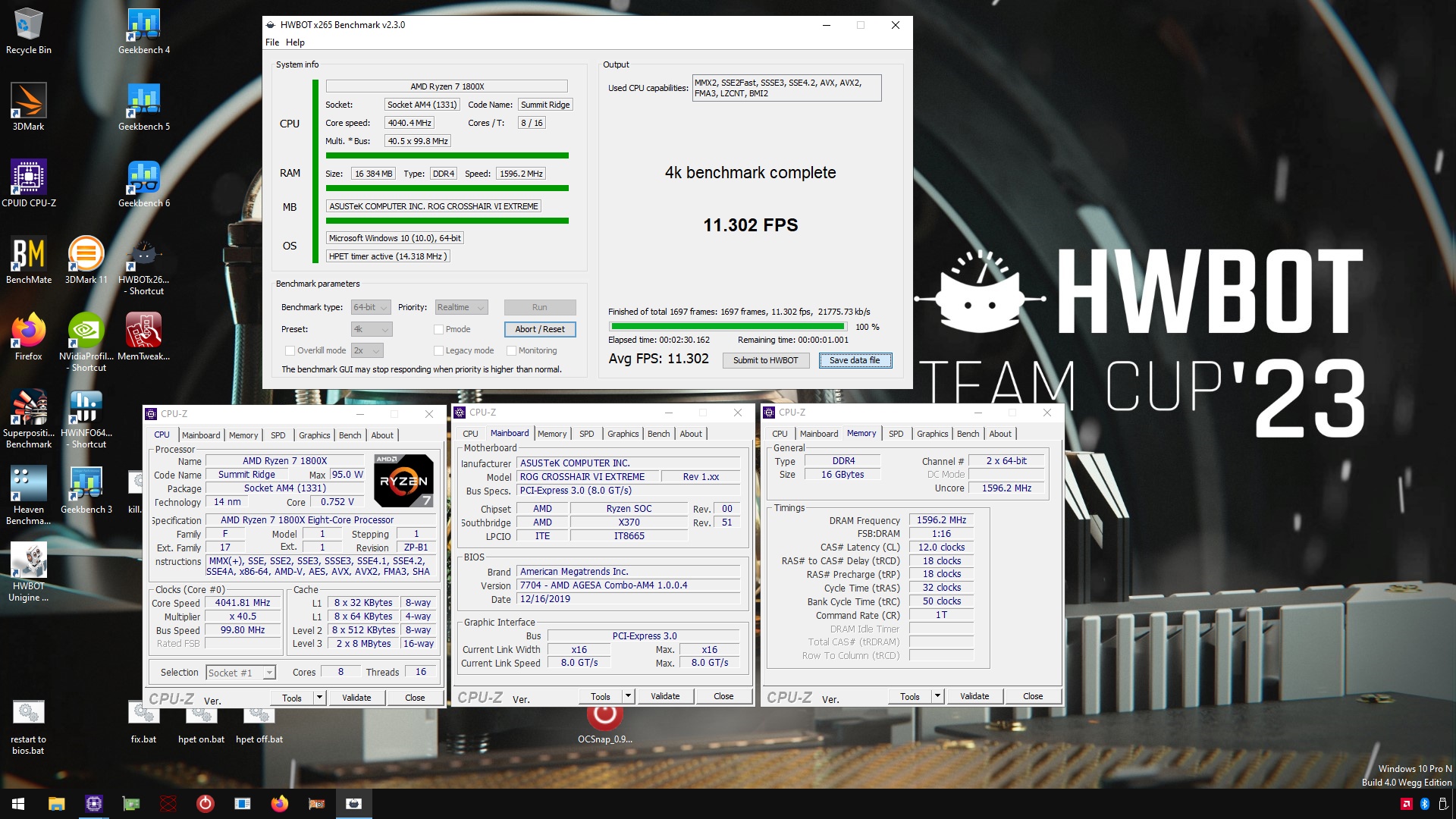Open the CPUID CPU-Z desktop icon
Viewport: 1456px width, 819px height.
coord(29,184)
